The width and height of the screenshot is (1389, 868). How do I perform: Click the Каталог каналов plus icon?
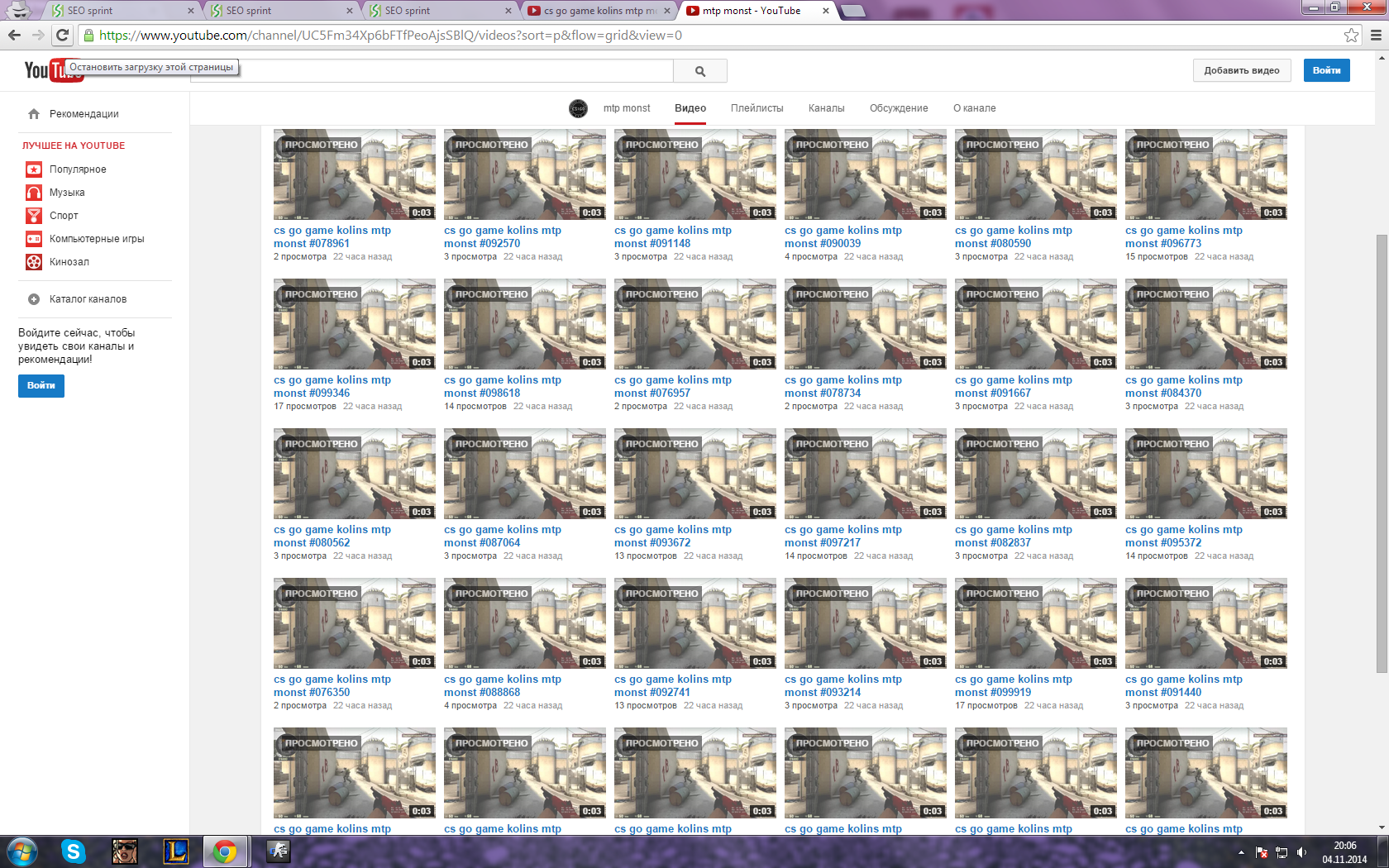pos(34,299)
